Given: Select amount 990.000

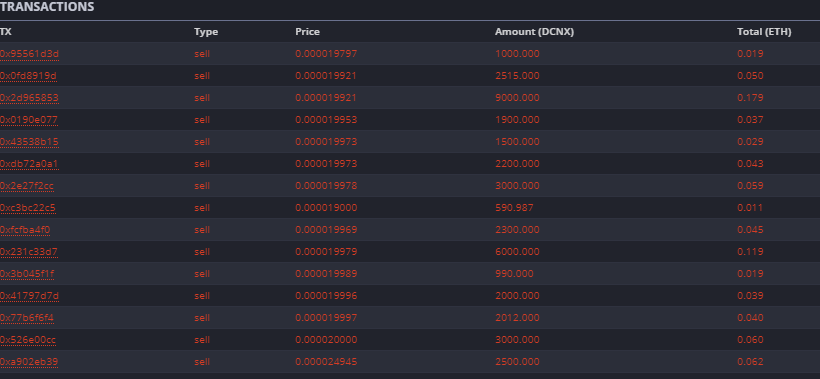Looking at the screenshot, I should pyautogui.click(x=515, y=273).
